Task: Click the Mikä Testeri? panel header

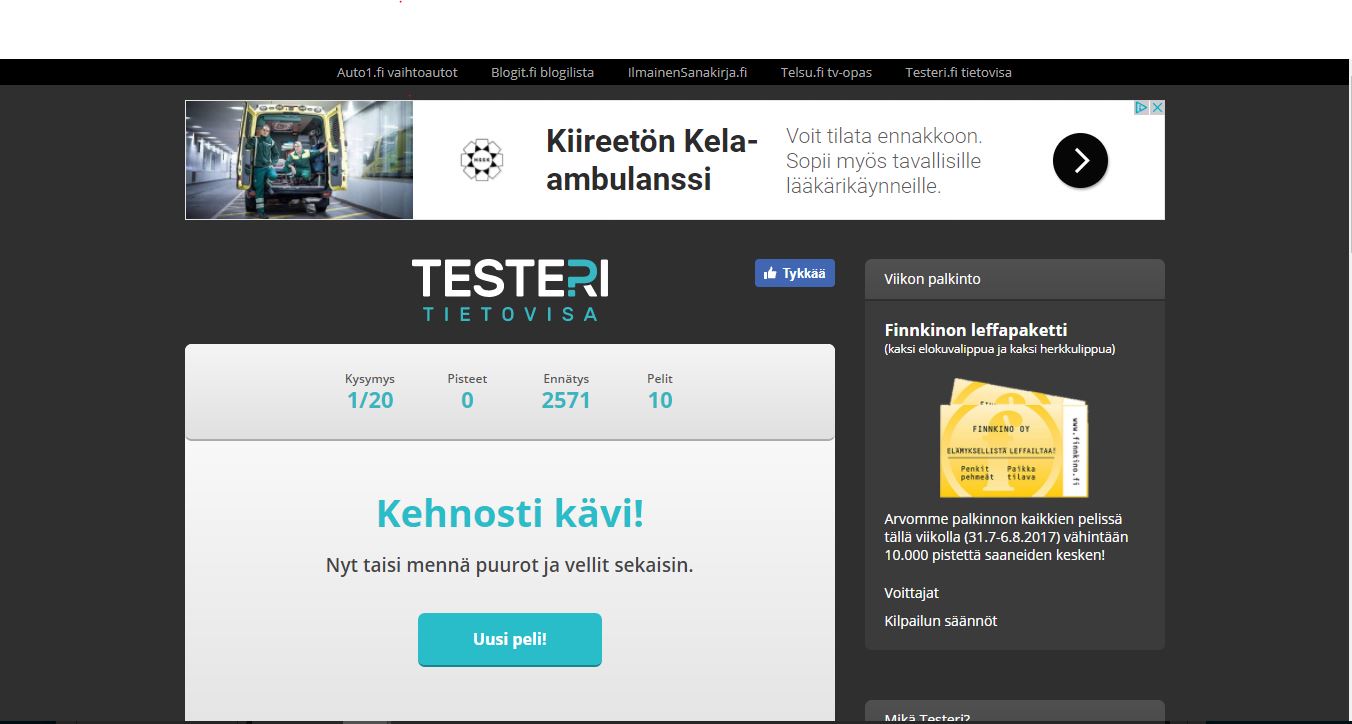Action: [1015, 712]
